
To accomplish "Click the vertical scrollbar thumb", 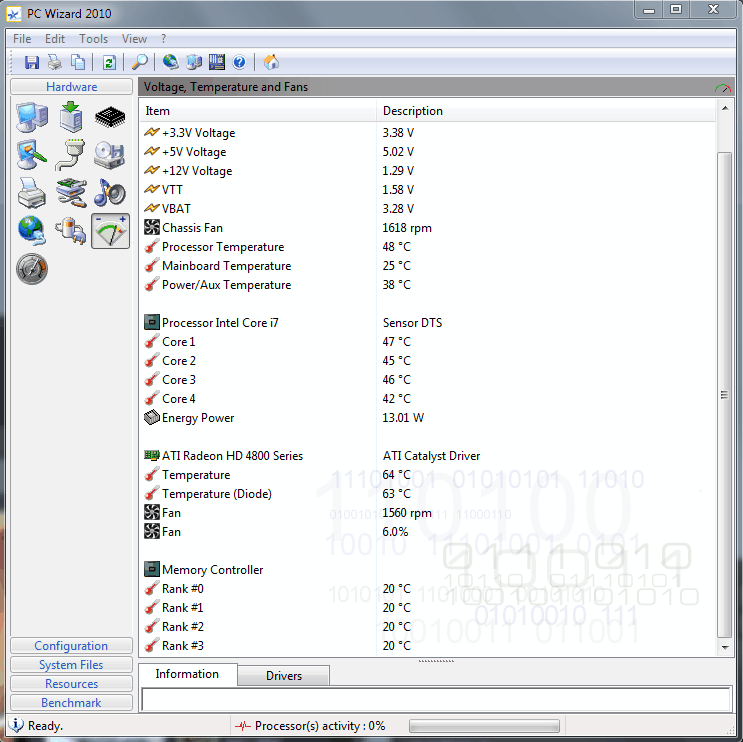I will (x=724, y=394).
